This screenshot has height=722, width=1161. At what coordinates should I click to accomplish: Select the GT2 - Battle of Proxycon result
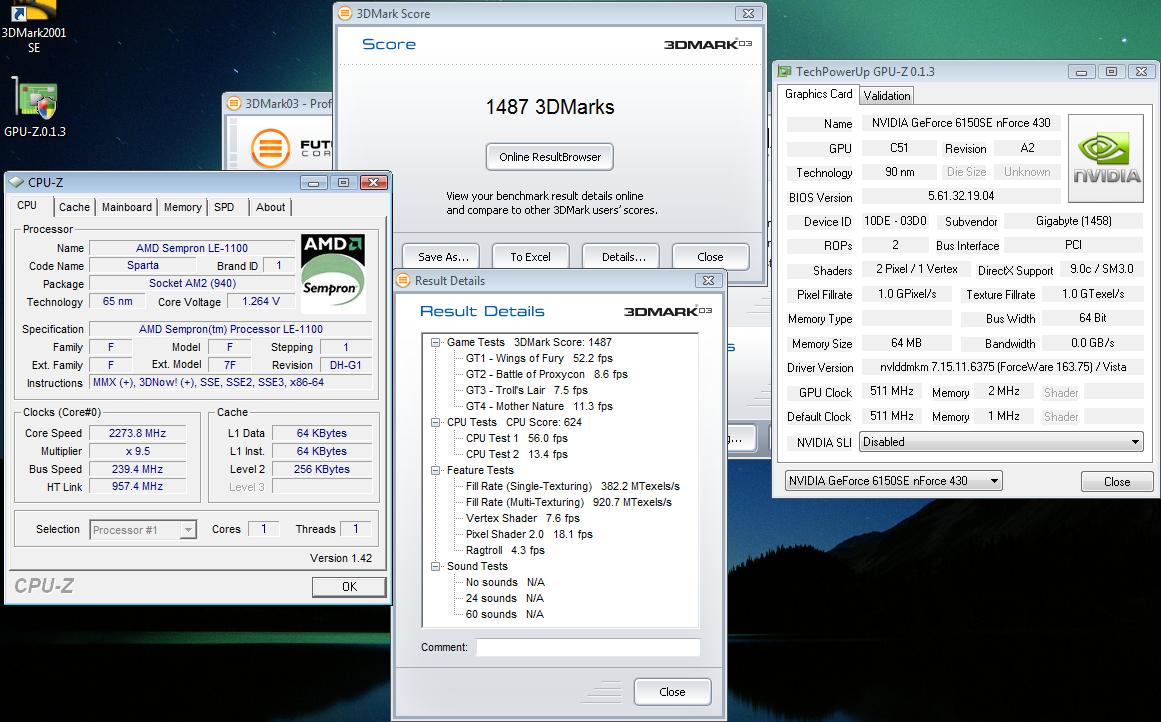pyautogui.click(x=546, y=375)
